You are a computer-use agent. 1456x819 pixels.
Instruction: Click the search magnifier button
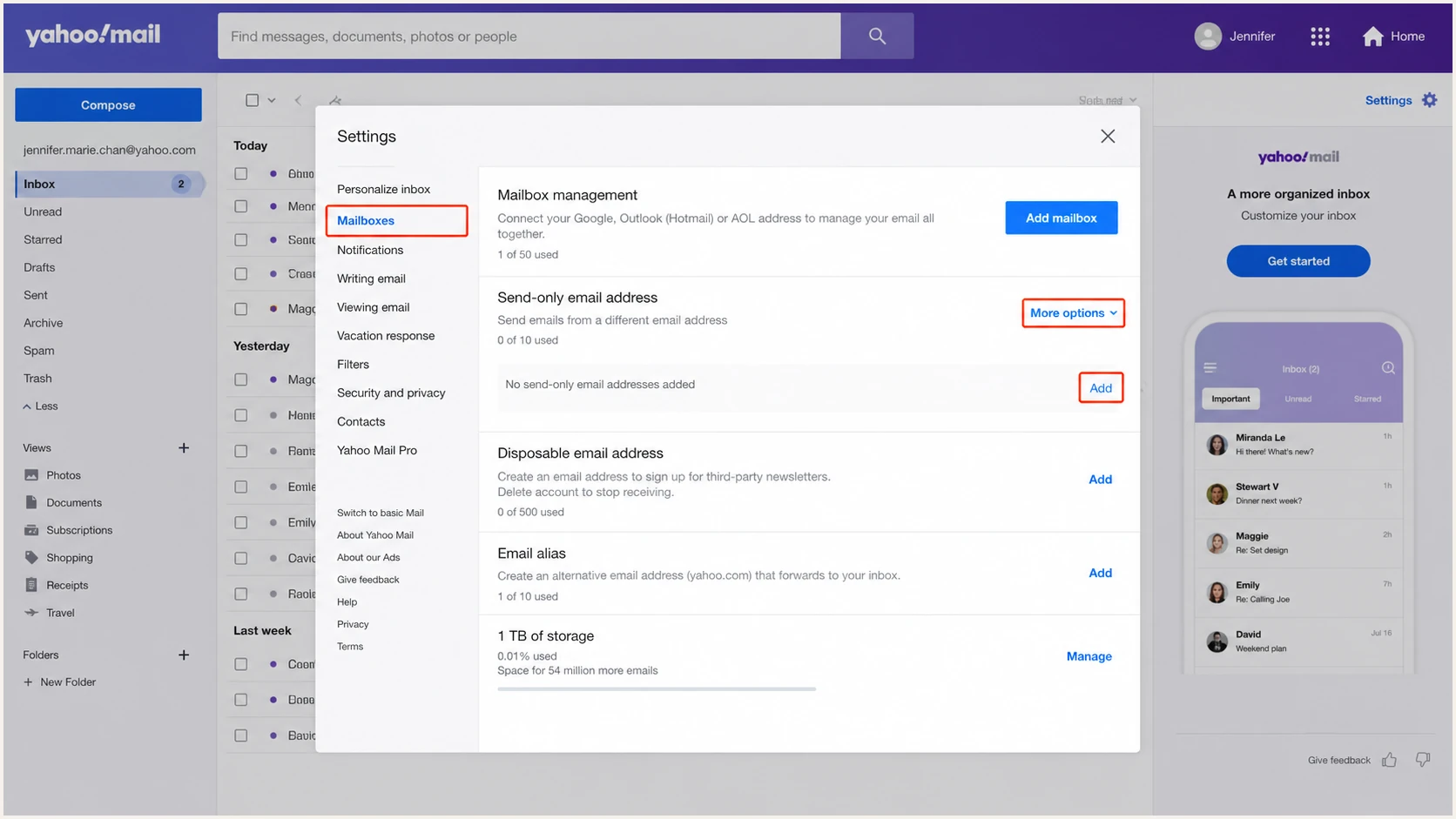[x=877, y=36]
